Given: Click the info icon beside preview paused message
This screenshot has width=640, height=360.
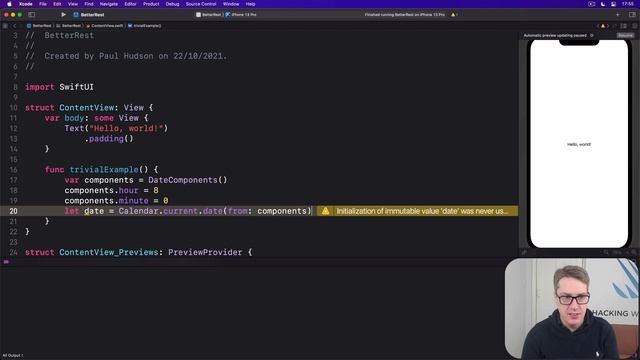Looking at the screenshot, I should click(592, 36).
